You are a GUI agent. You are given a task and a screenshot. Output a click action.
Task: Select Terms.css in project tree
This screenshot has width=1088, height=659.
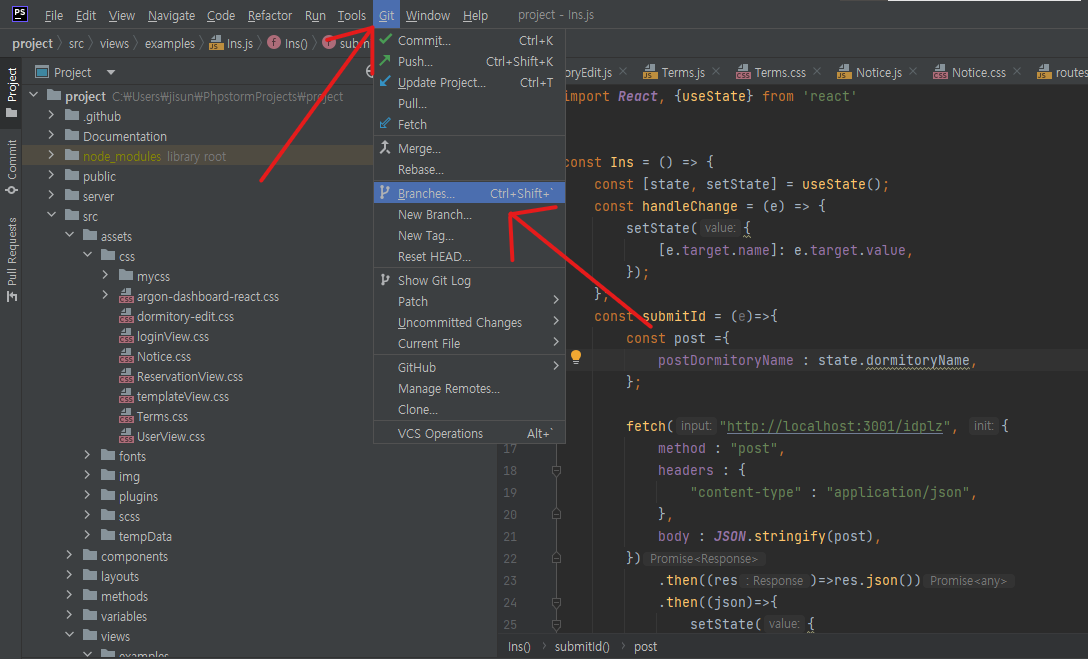(x=162, y=418)
